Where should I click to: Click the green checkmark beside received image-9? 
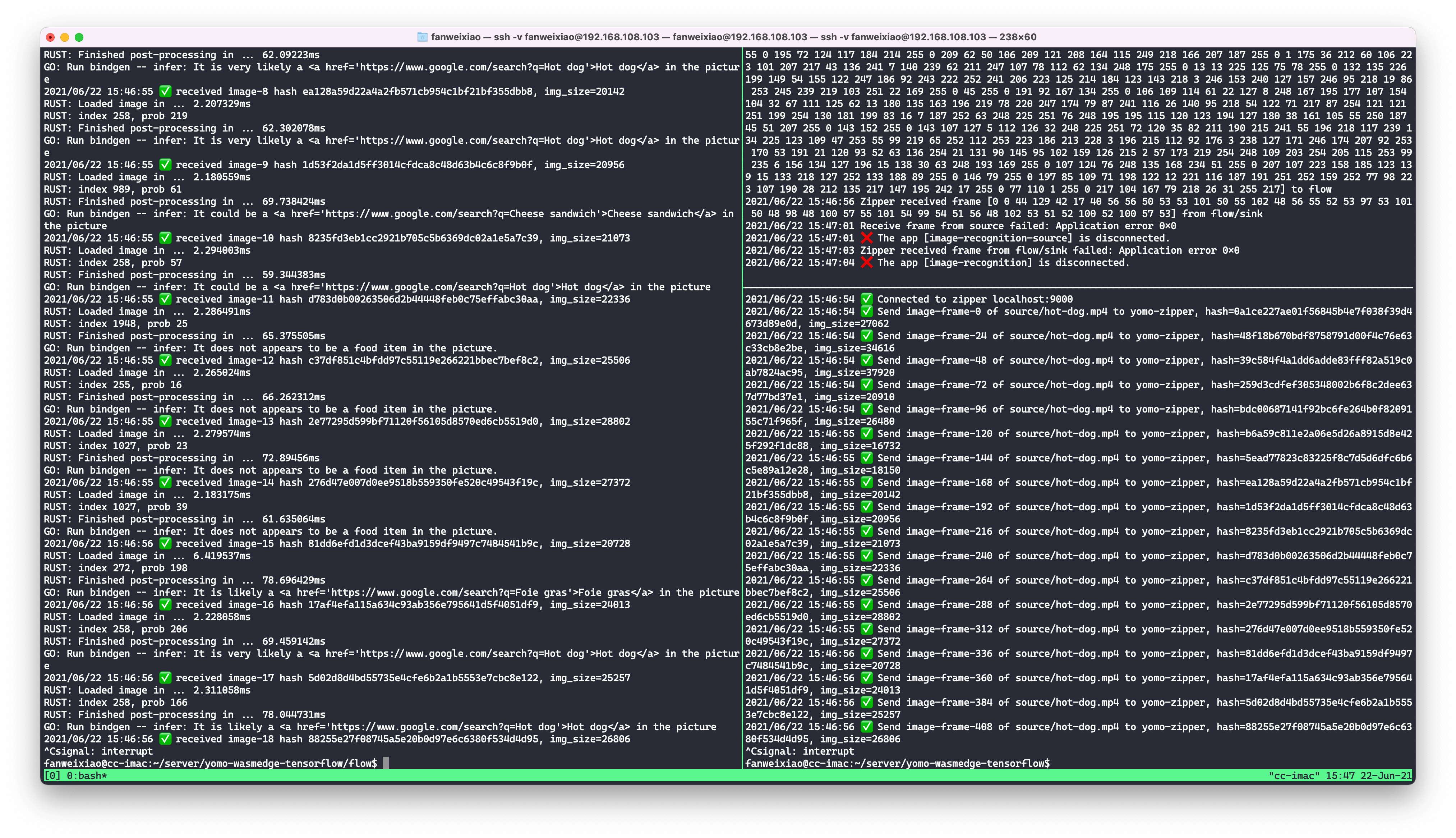(165, 165)
